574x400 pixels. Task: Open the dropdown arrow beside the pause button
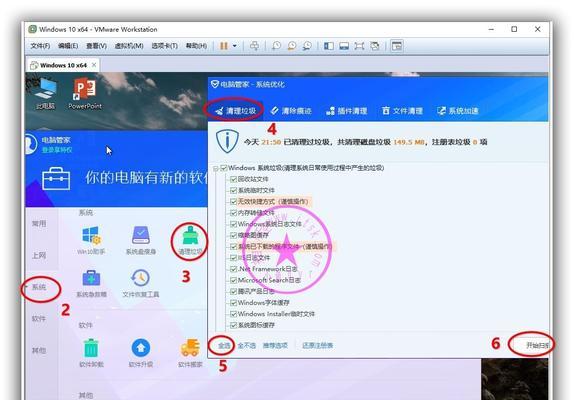pos(235,46)
